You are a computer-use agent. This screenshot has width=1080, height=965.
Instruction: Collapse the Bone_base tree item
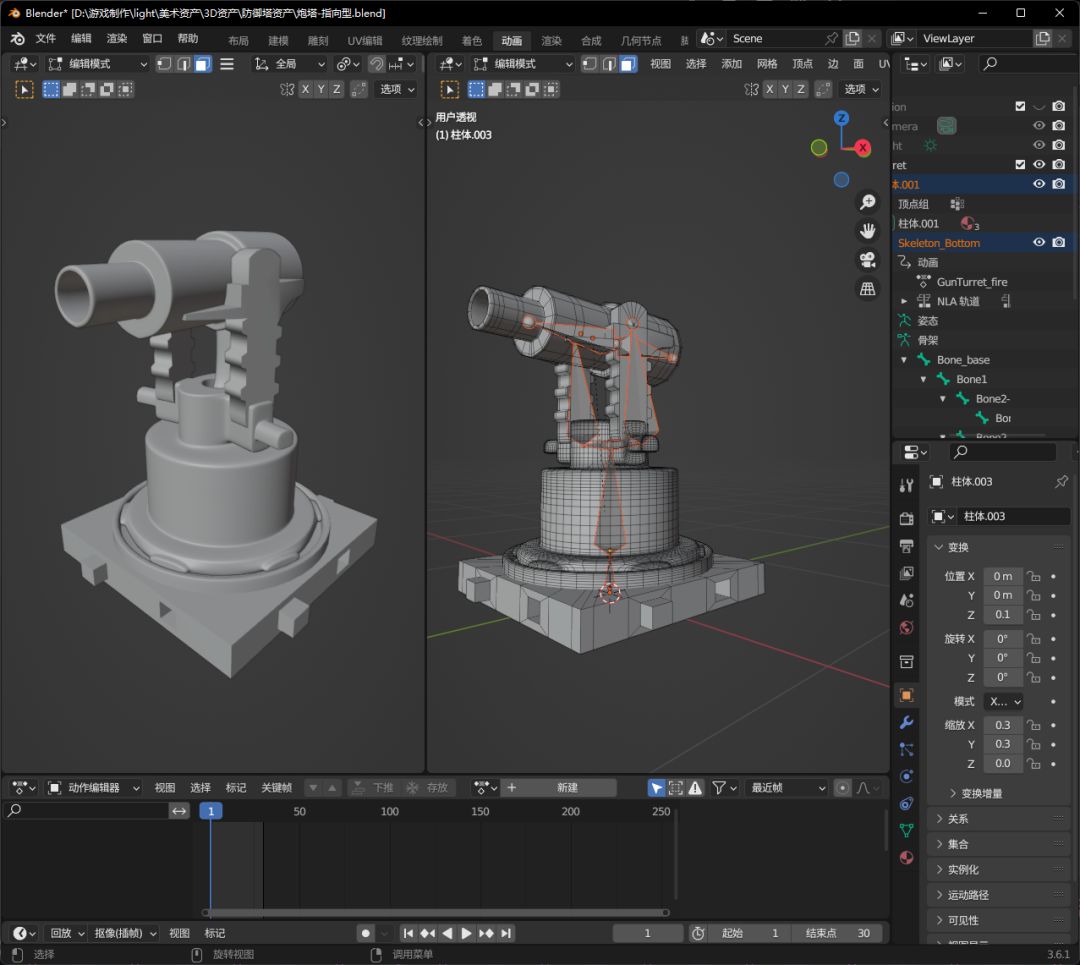(x=905, y=360)
